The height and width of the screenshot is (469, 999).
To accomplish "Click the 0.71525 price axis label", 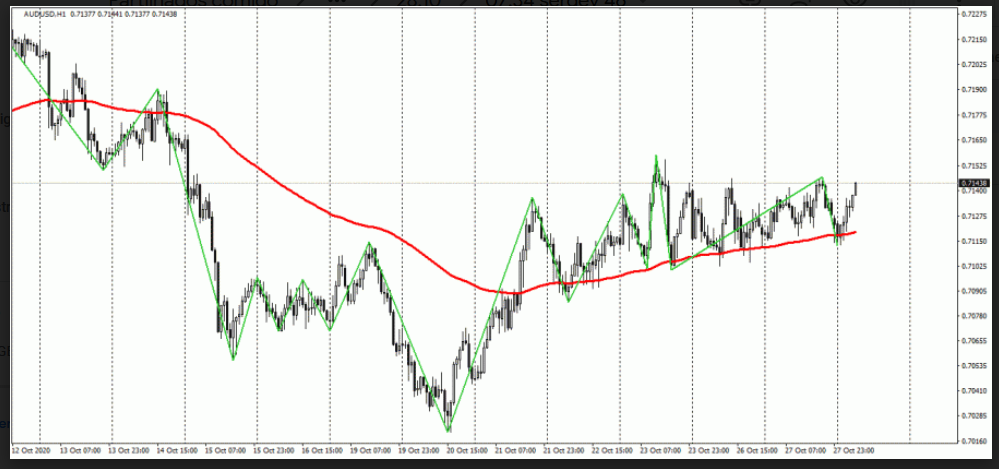I will (x=972, y=165).
